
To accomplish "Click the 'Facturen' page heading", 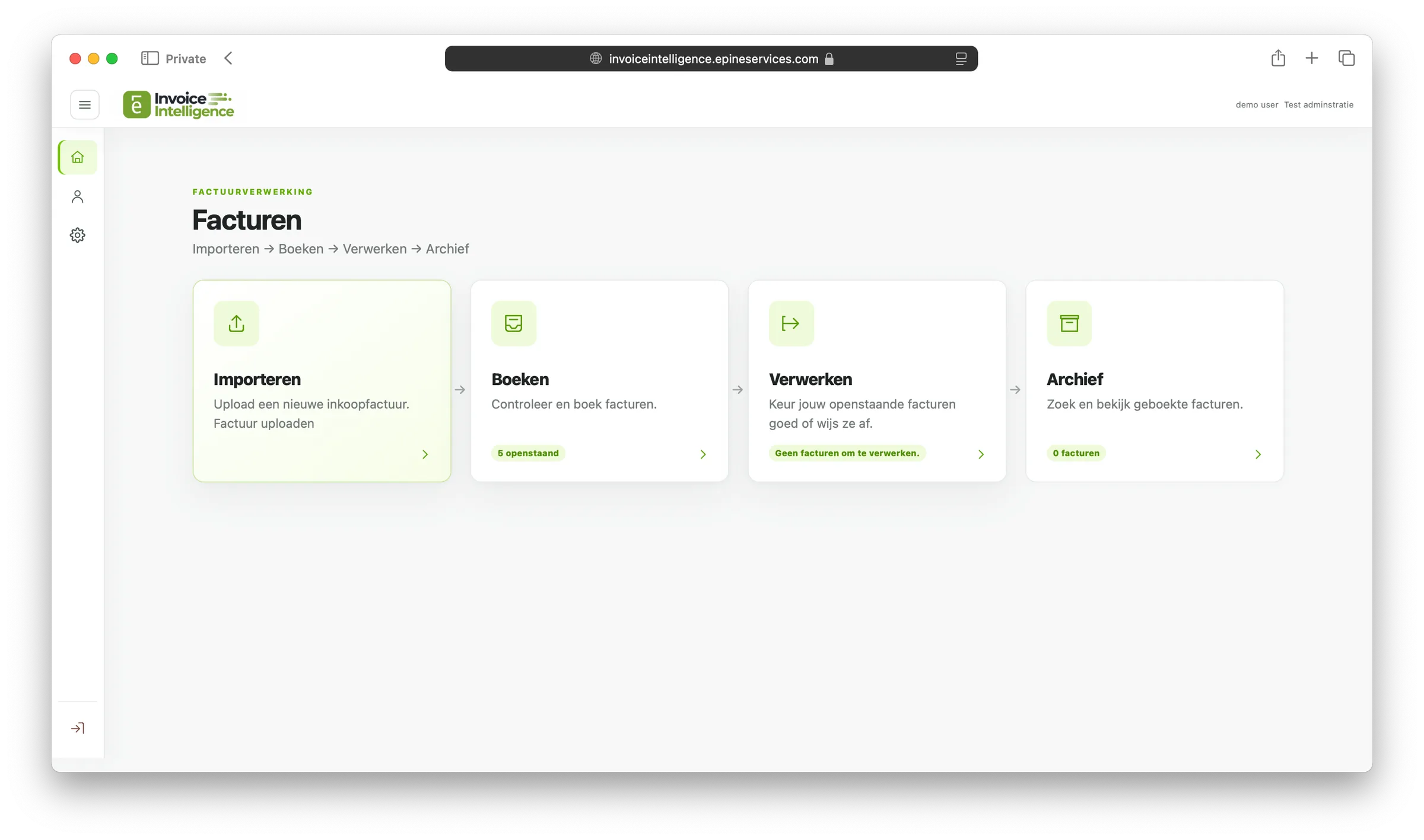I will pos(247,220).
